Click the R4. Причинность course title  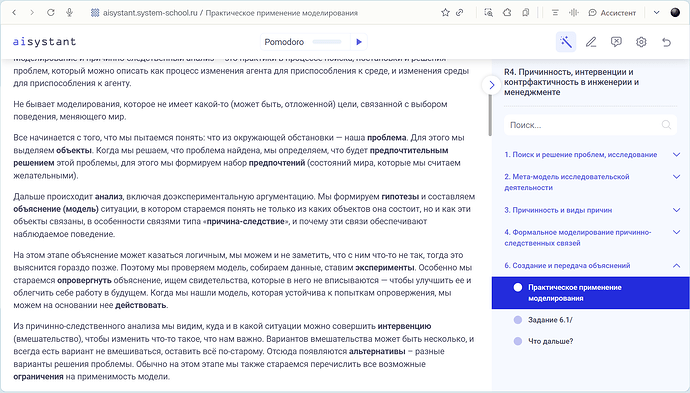point(571,82)
